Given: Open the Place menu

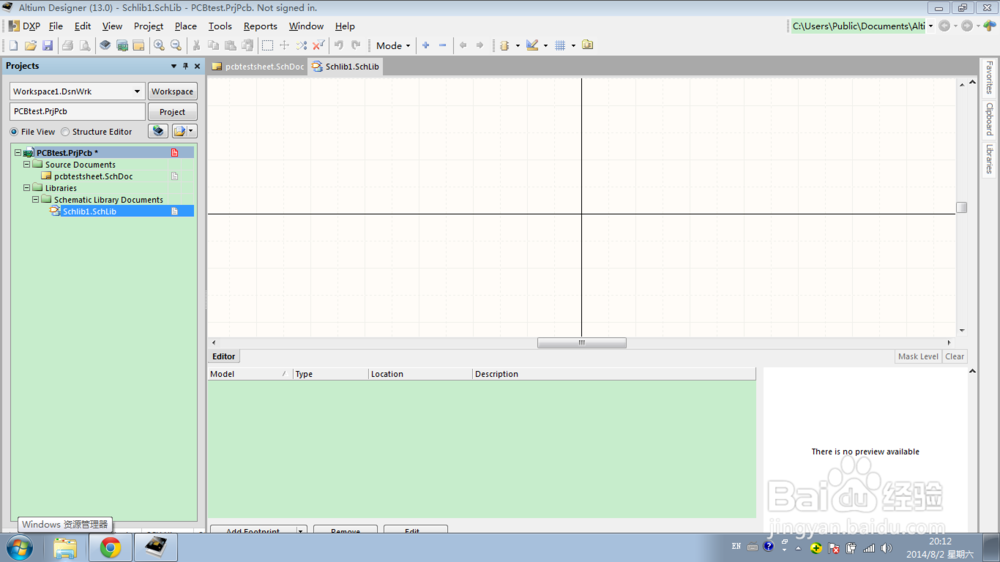Looking at the screenshot, I should (186, 26).
